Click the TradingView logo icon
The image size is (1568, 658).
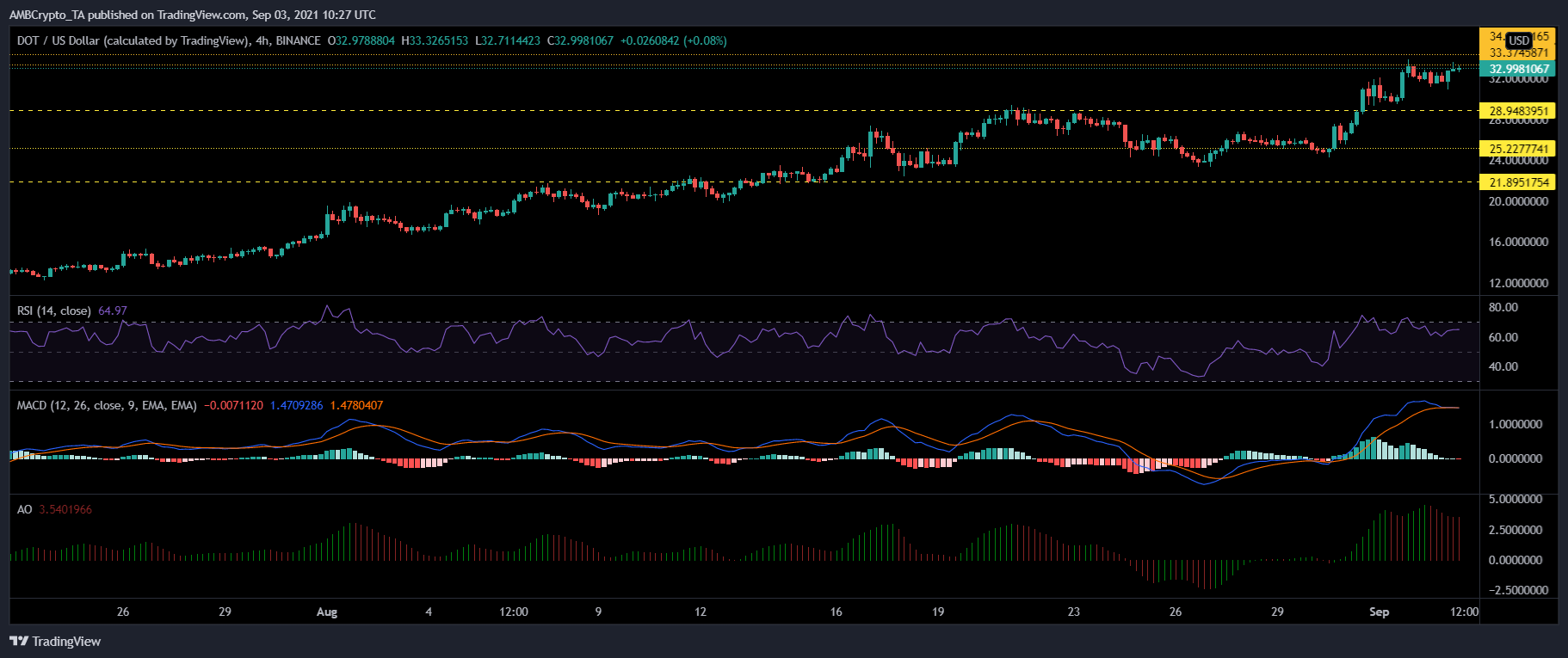18,641
